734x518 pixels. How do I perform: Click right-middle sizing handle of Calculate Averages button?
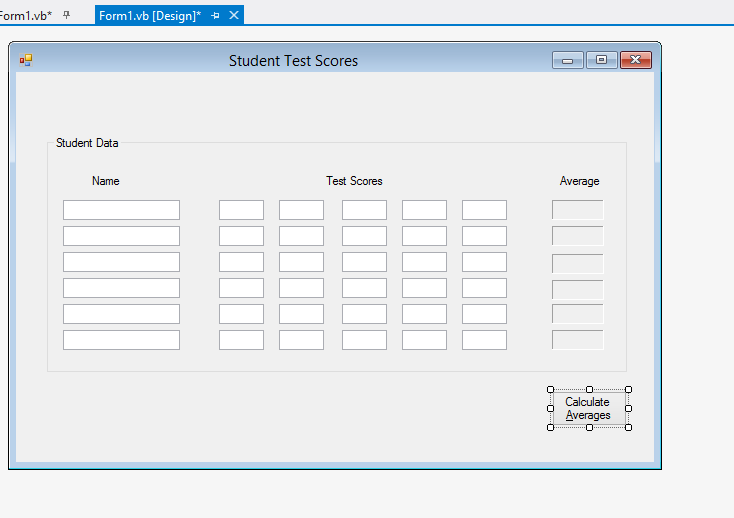click(629, 409)
